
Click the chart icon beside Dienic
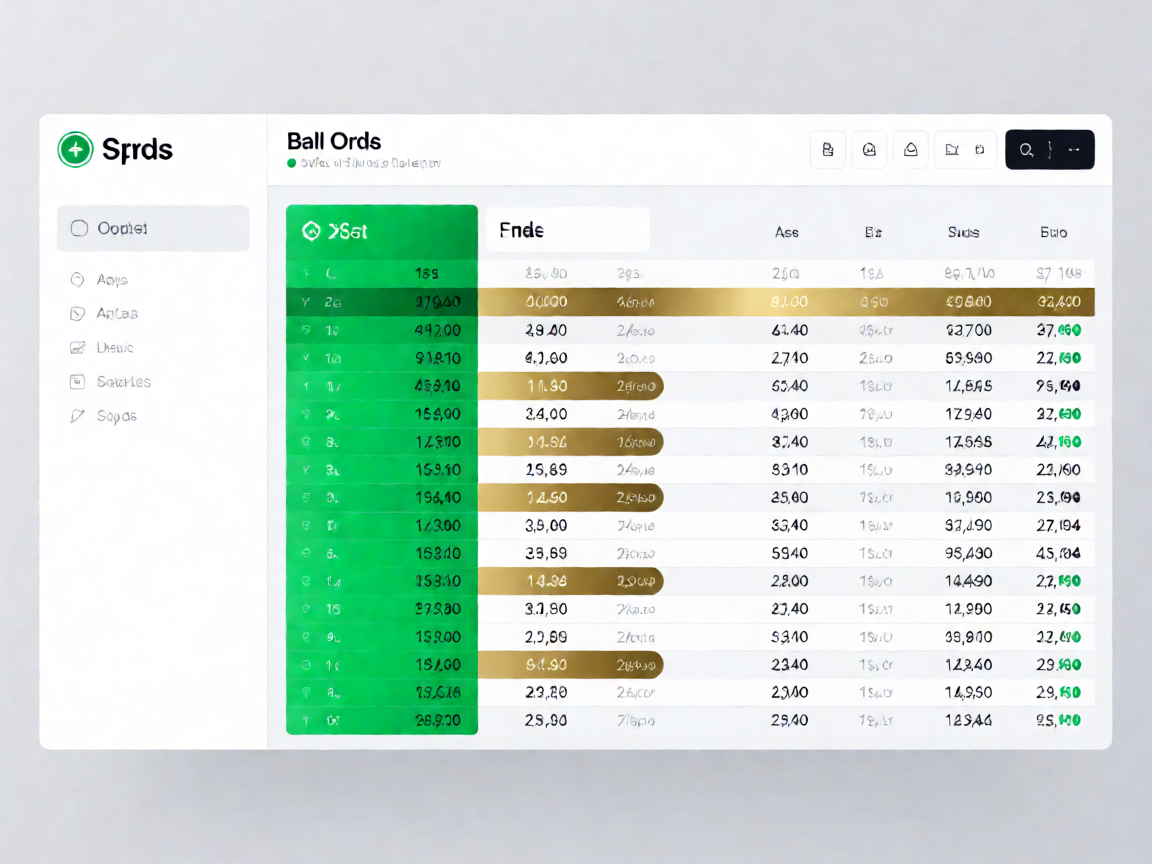point(77,348)
